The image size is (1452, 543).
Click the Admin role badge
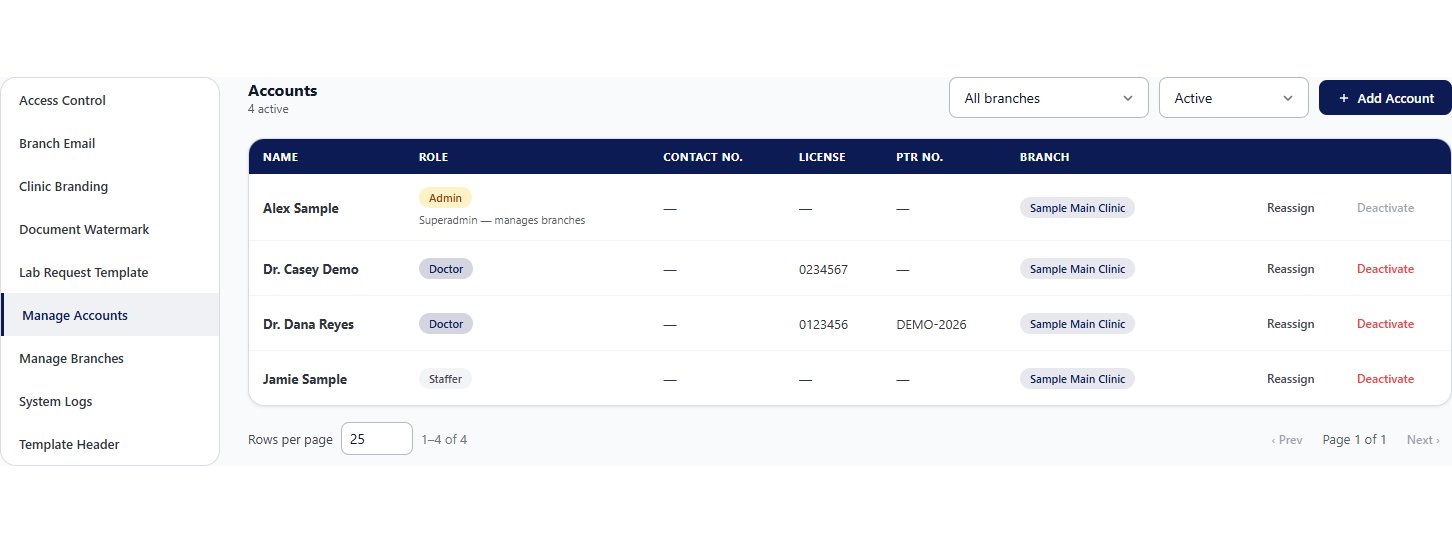(x=445, y=198)
